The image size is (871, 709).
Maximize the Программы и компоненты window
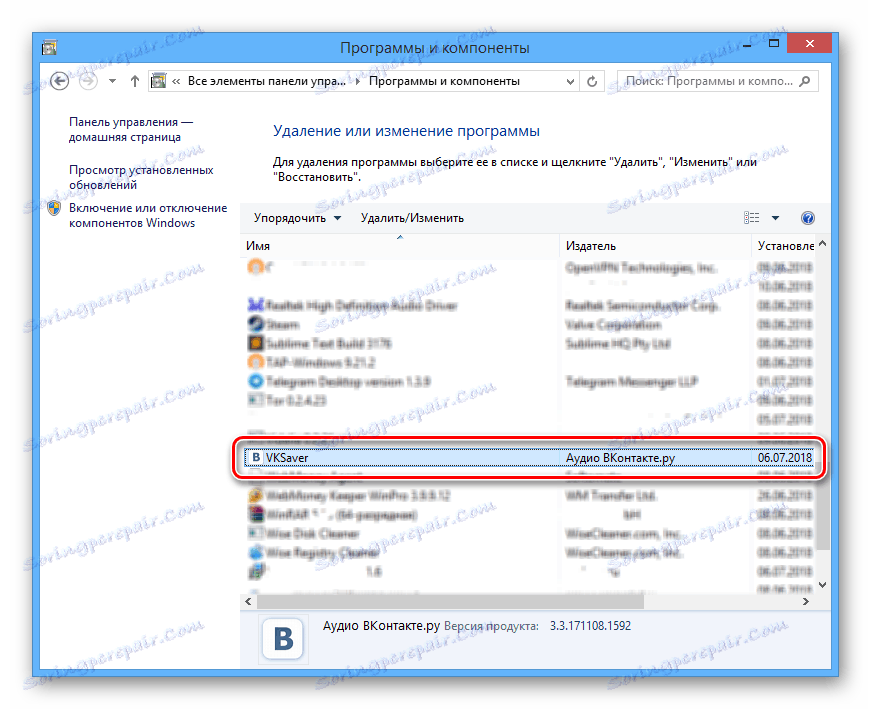(x=774, y=43)
